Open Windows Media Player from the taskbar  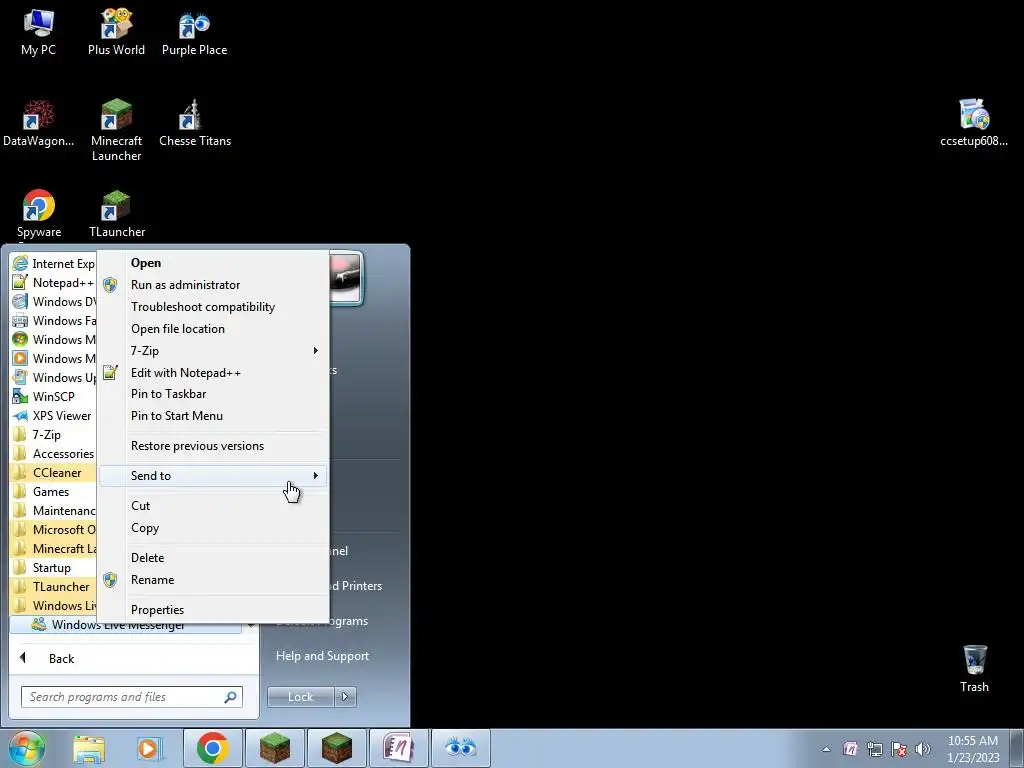click(150, 748)
